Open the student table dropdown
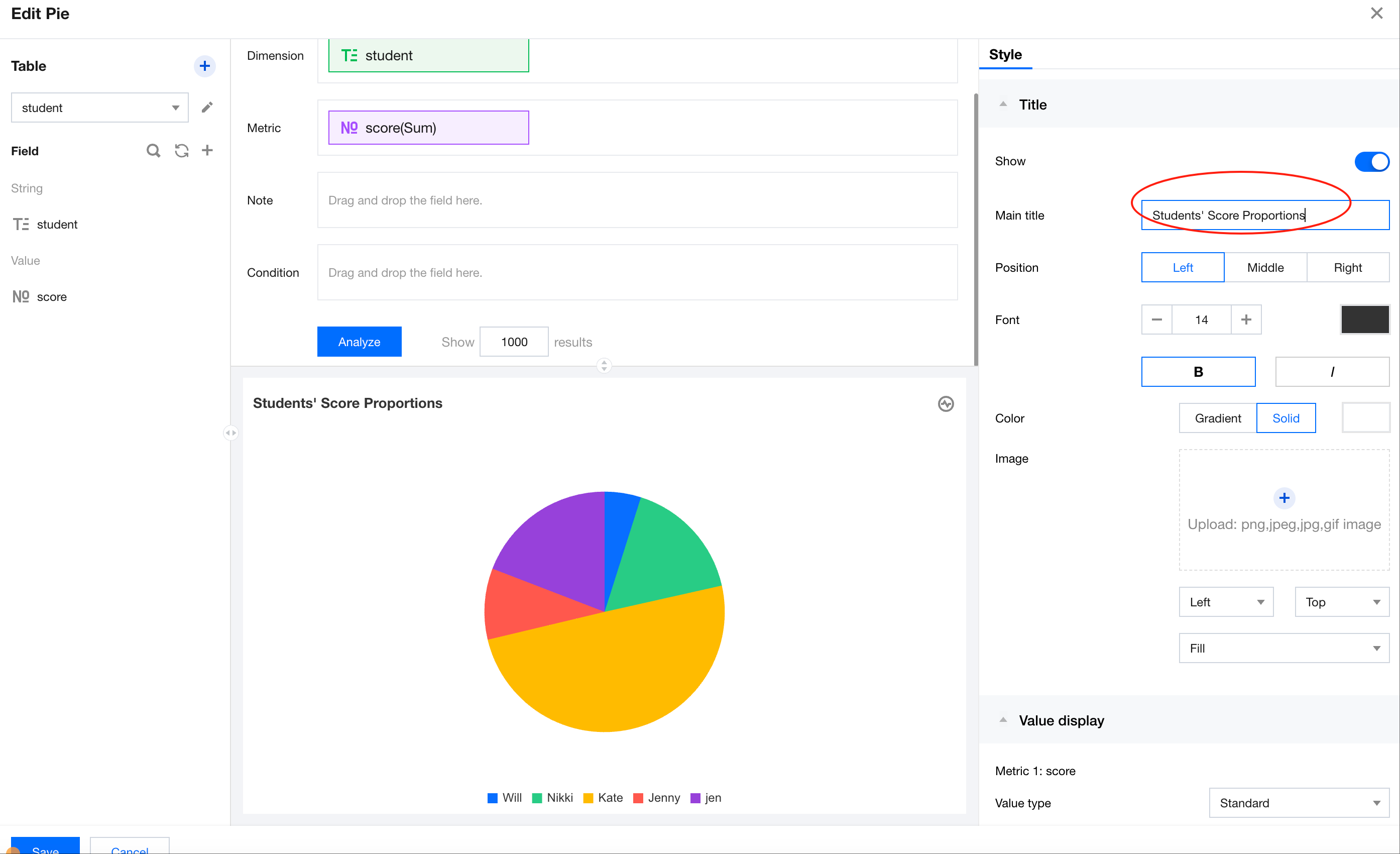Viewport: 1400px width, 854px height. (x=99, y=108)
